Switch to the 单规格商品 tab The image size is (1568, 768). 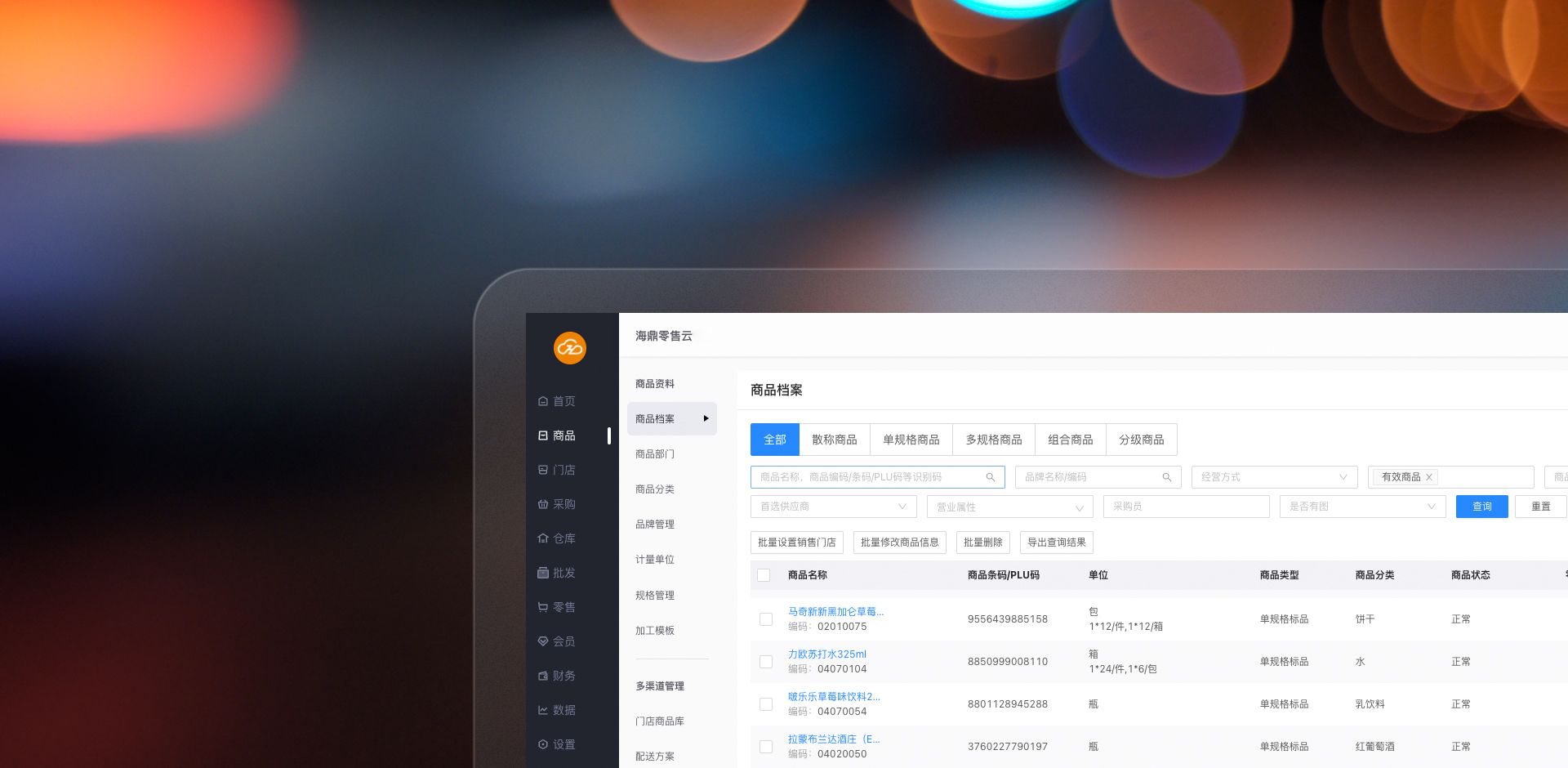click(x=911, y=440)
